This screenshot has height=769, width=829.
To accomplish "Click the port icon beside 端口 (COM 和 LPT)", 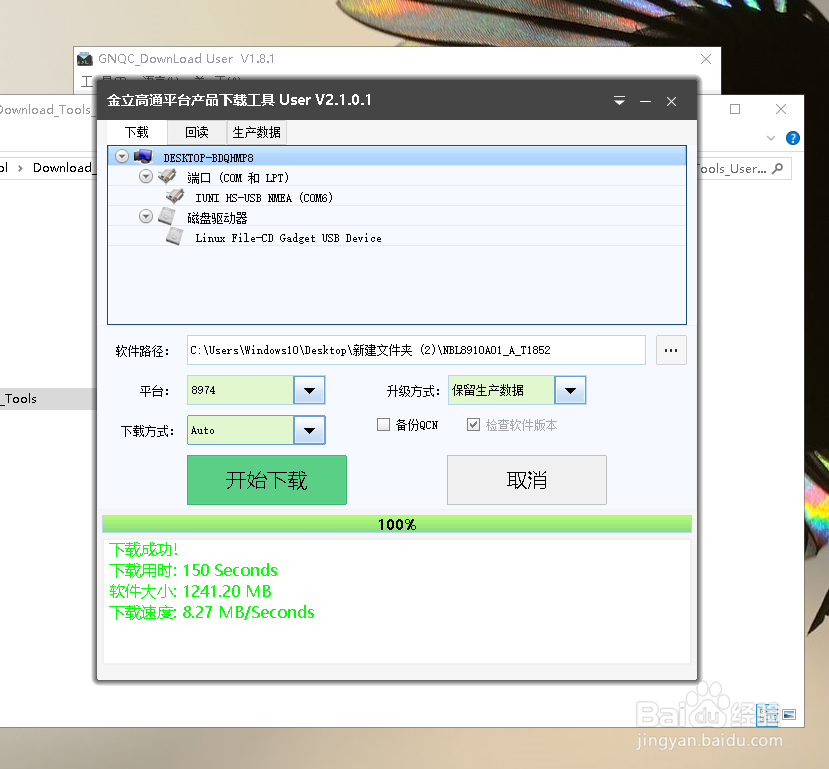I will click(x=167, y=176).
